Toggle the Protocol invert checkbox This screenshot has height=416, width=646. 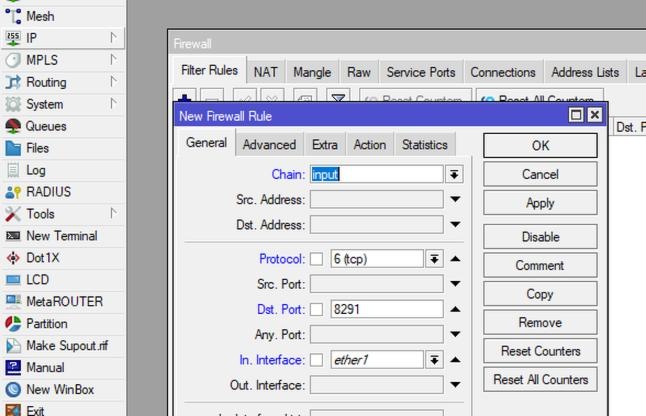(x=316, y=259)
